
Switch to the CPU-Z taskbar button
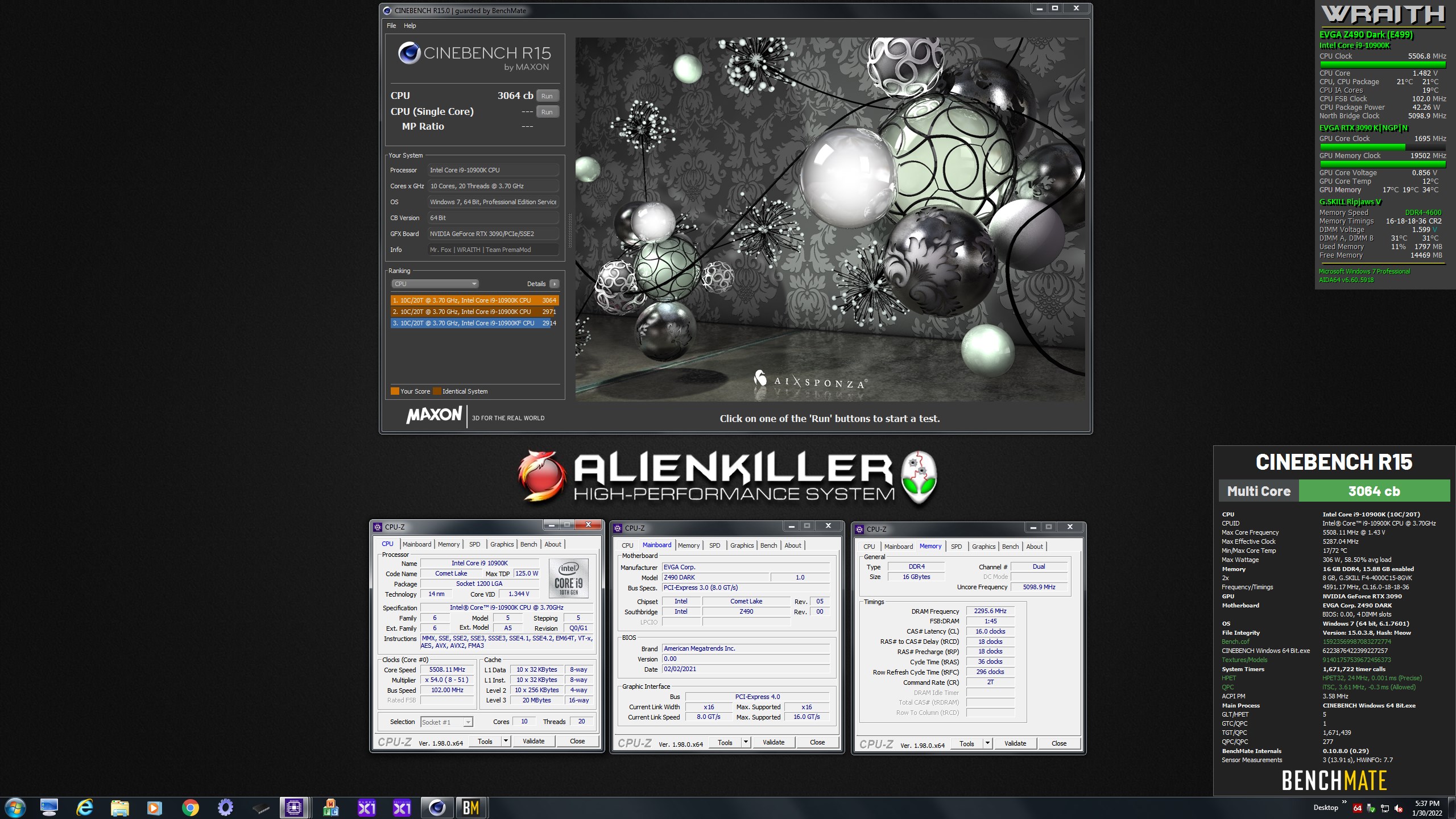point(295,808)
